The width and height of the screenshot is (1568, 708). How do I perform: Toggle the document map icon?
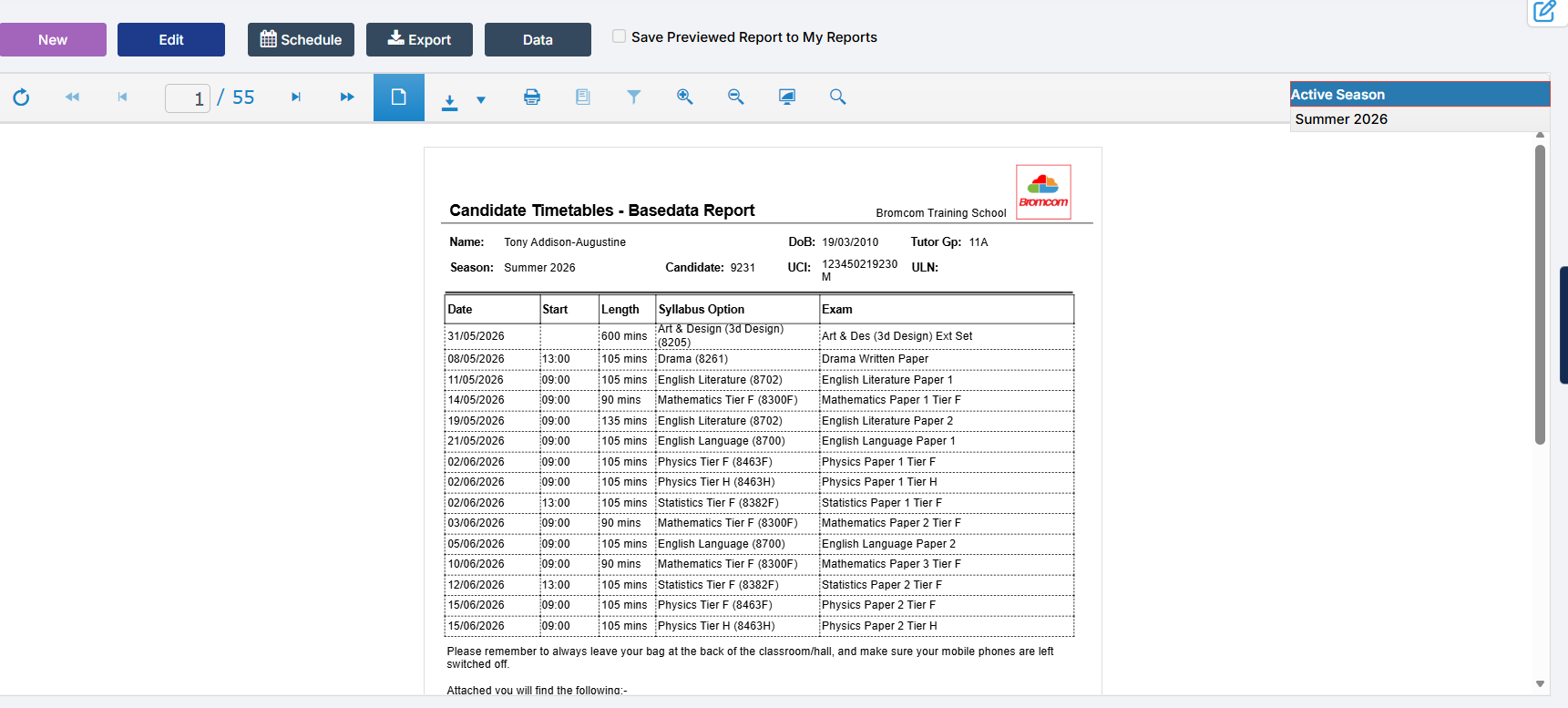pyautogui.click(x=583, y=97)
